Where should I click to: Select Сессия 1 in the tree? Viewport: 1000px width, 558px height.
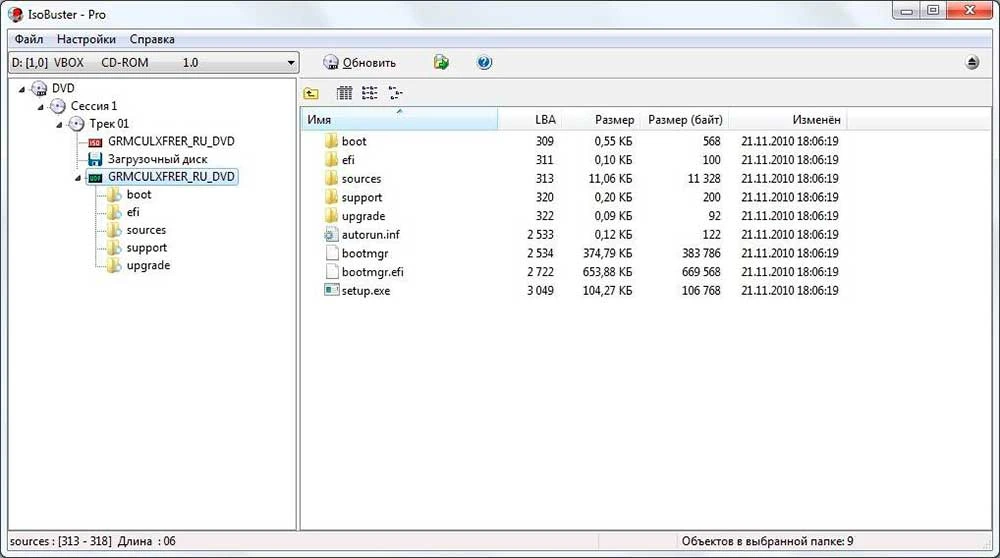tap(94, 106)
